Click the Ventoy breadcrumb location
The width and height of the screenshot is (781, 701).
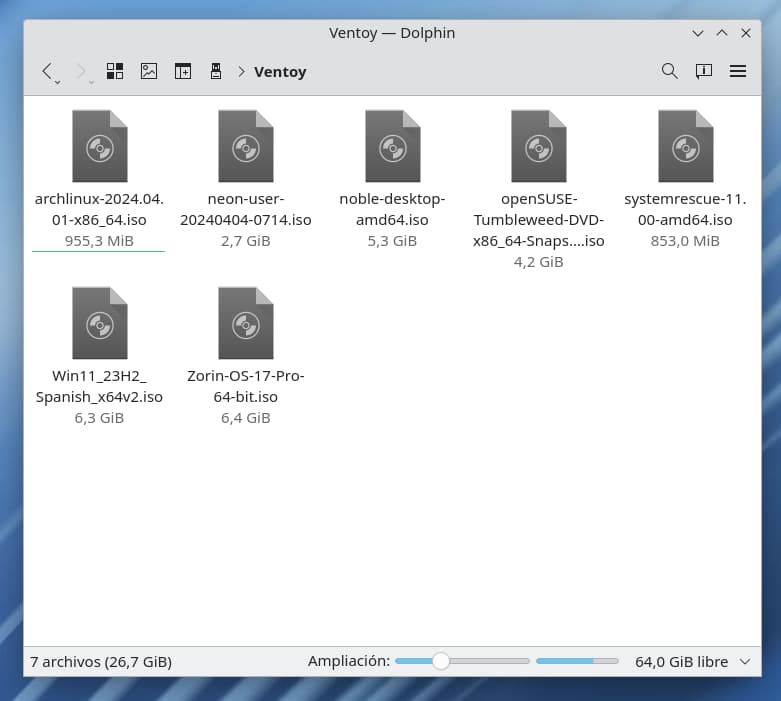coord(280,72)
